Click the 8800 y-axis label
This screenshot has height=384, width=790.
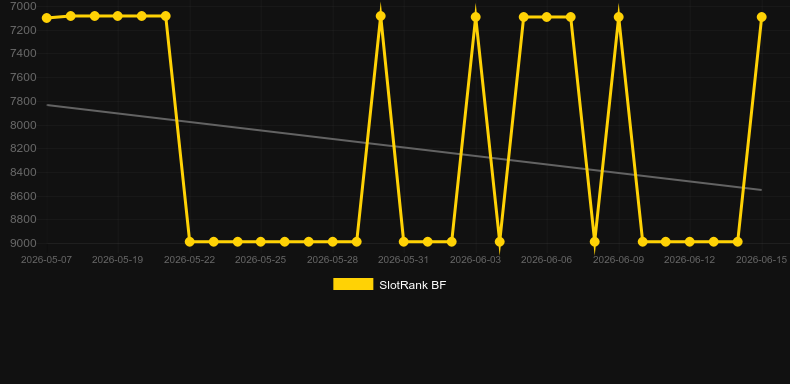pos(23,219)
